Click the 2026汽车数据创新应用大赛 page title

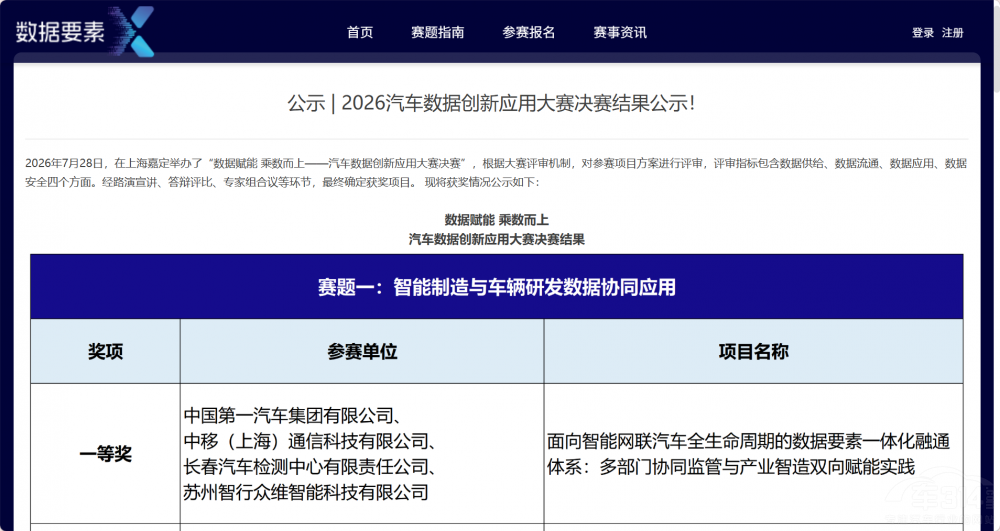click(491, 104)
